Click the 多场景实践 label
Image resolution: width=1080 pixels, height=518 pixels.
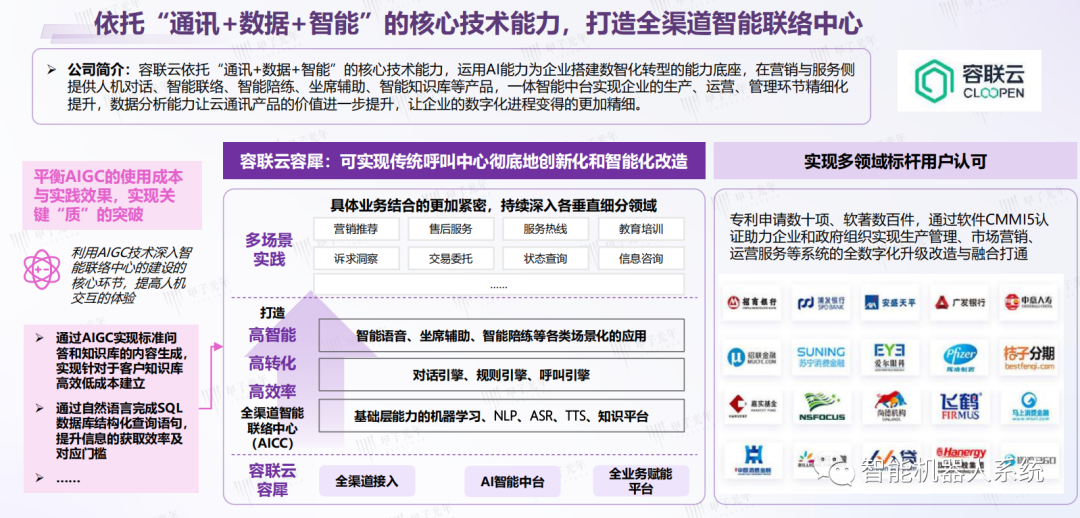pos(269,250)
